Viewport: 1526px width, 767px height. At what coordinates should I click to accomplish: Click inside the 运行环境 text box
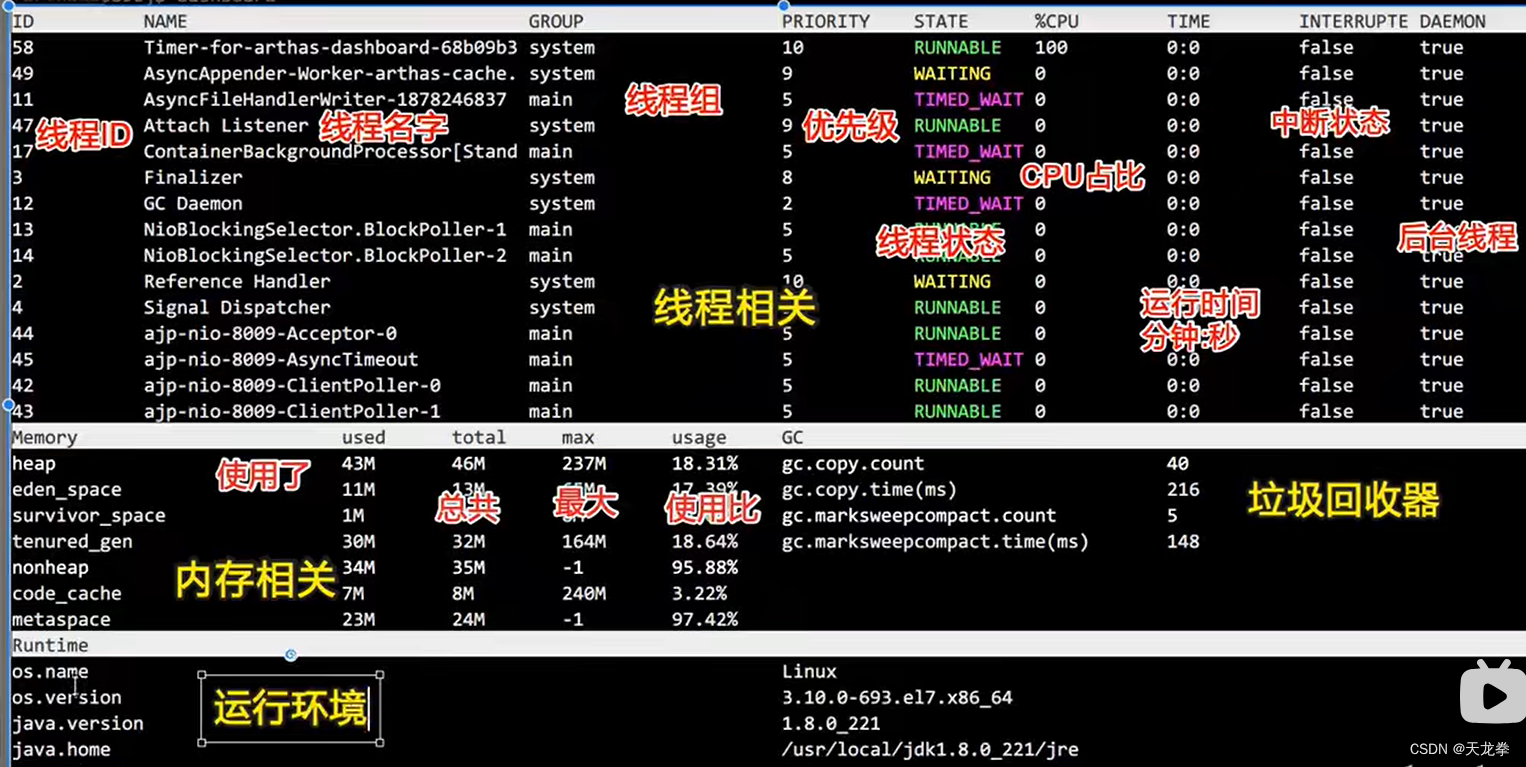coord(291,709)
